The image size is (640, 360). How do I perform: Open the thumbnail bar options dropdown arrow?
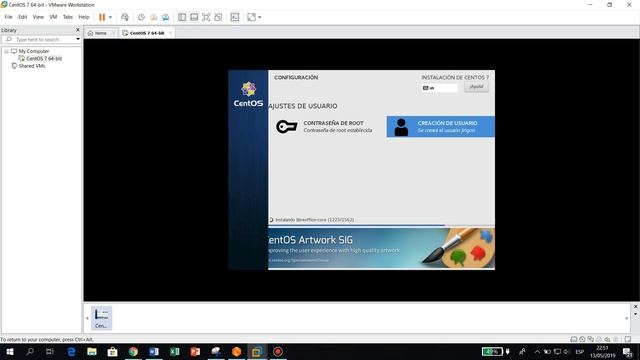pos(636,314)
